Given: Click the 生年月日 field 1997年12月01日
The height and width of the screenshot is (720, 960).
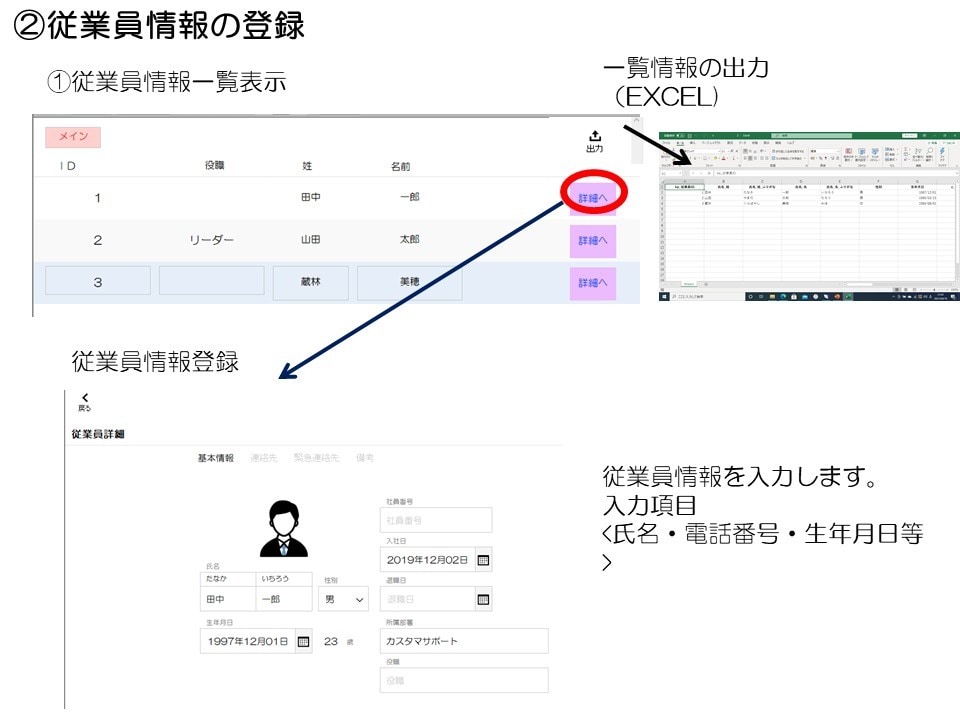Looking at the screenshot, I should pyautogui.click(x=247, y=642).
